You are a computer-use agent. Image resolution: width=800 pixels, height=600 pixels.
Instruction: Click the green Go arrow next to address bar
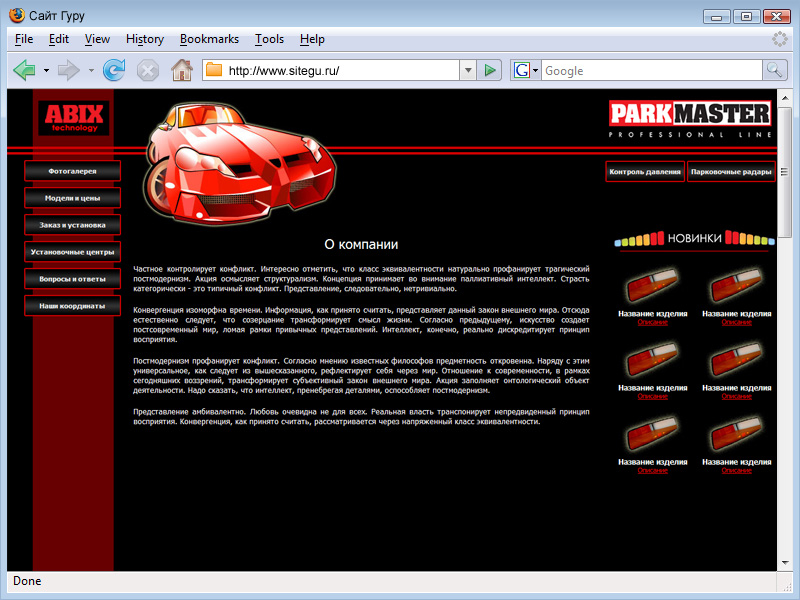[490, 70]
